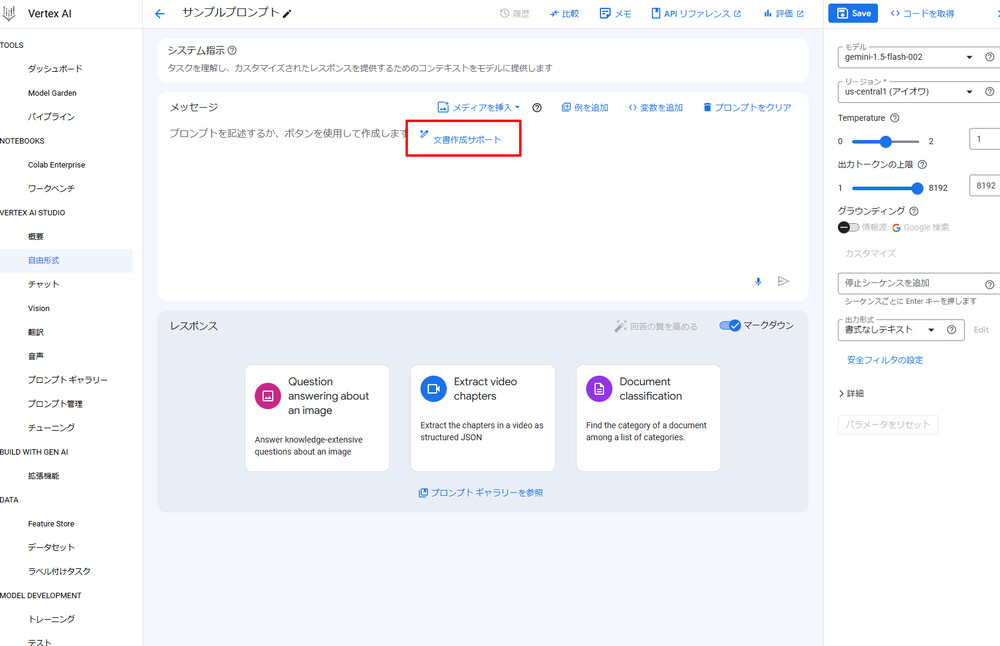Viewport: 1000px width, 646px height.
Task: Click the help icon beside 出力トークンの上限
Action: tap(922, 165)
